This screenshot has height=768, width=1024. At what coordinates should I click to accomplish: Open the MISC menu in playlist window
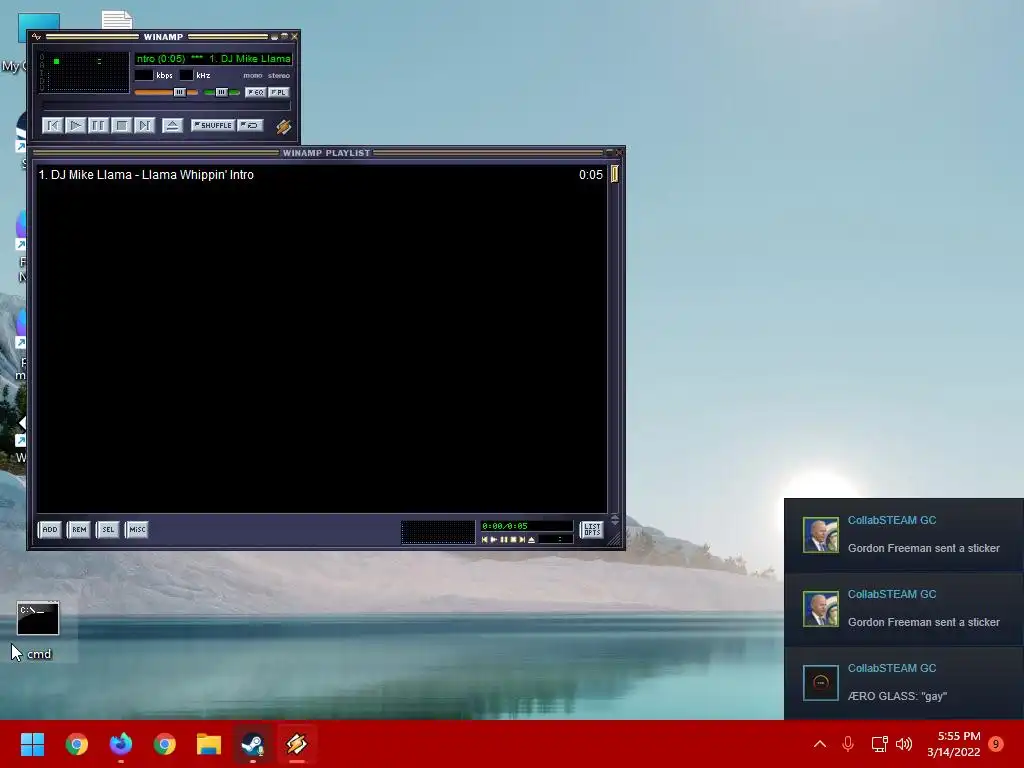click(x=137, y=529)
